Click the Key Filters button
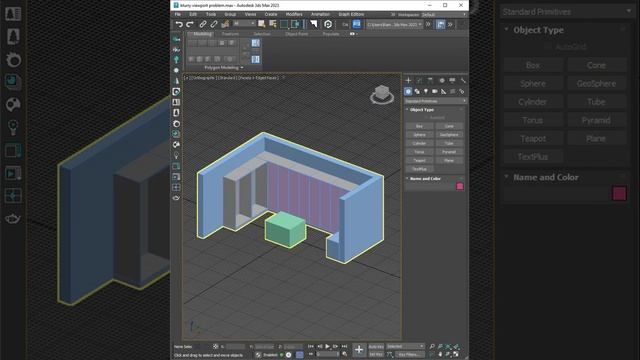The width and height of the screenshot is (640, 360). pos(409,354)
